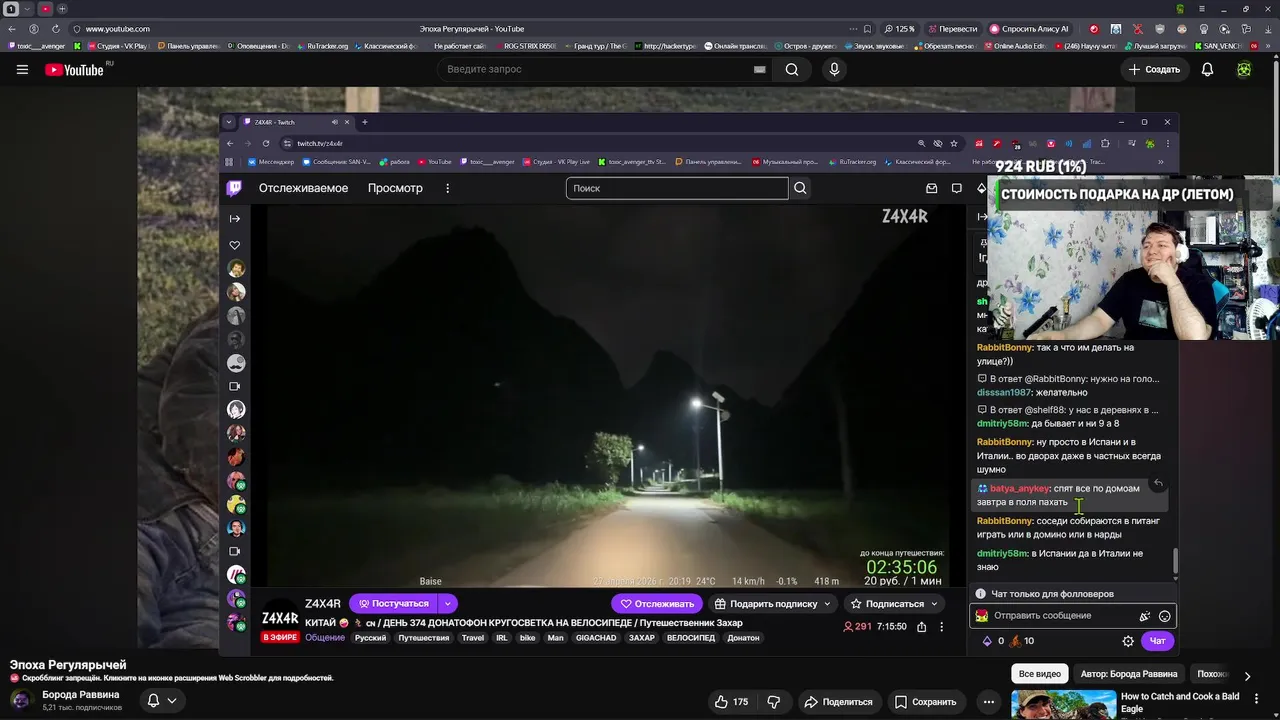
Task: Click the YouTube search magnifier button
Action: click(792, 69)
